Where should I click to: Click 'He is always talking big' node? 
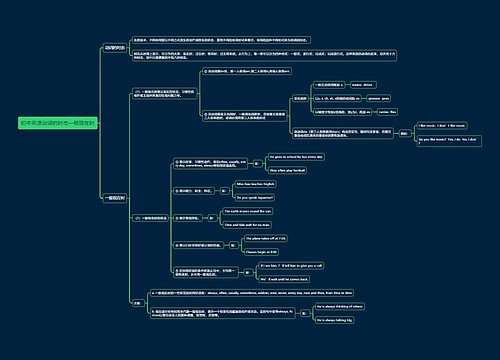(x=334, y=320)
